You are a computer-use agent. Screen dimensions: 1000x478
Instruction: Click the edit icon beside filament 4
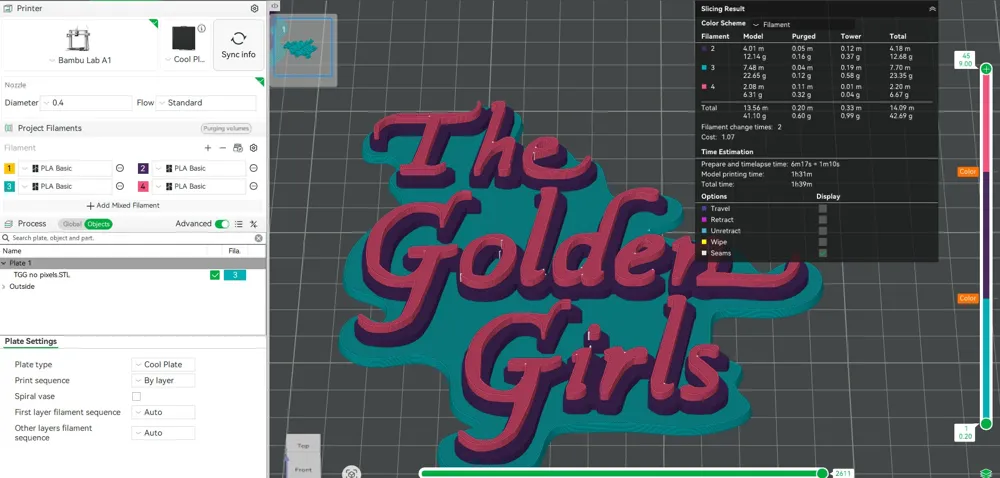[x=253, y=186]
